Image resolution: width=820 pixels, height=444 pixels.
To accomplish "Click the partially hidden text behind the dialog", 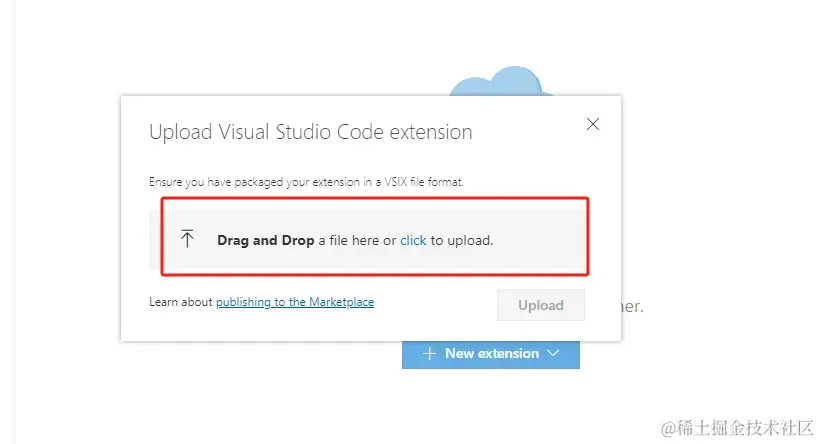I will click(632, 306).
